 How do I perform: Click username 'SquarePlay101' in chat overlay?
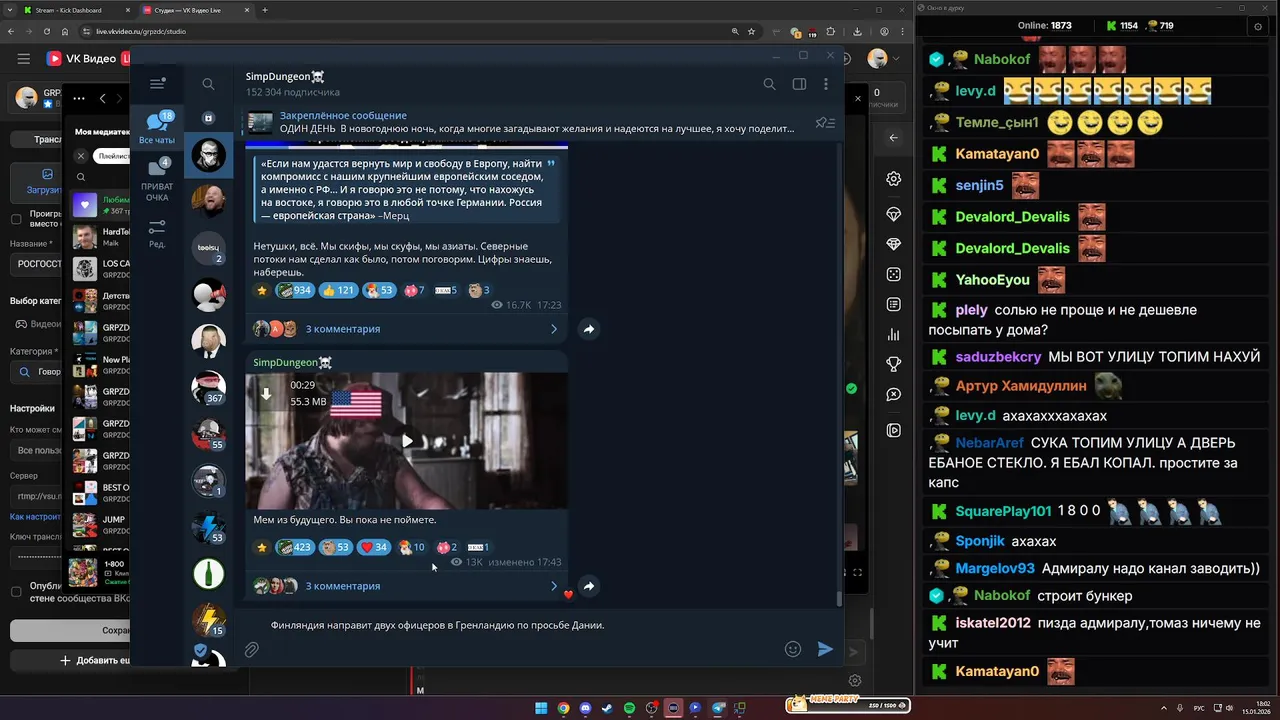click(x=1003, y=511)
